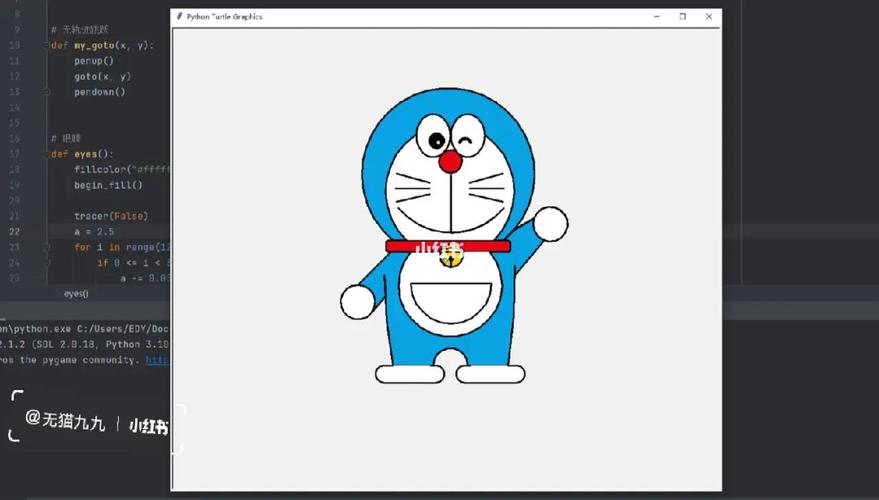The height and width of the screenshot is (500, 879).
Task: Click the Python Turtle Graphics feather icon
Action: pyautogui.click(x=179, y=16)
